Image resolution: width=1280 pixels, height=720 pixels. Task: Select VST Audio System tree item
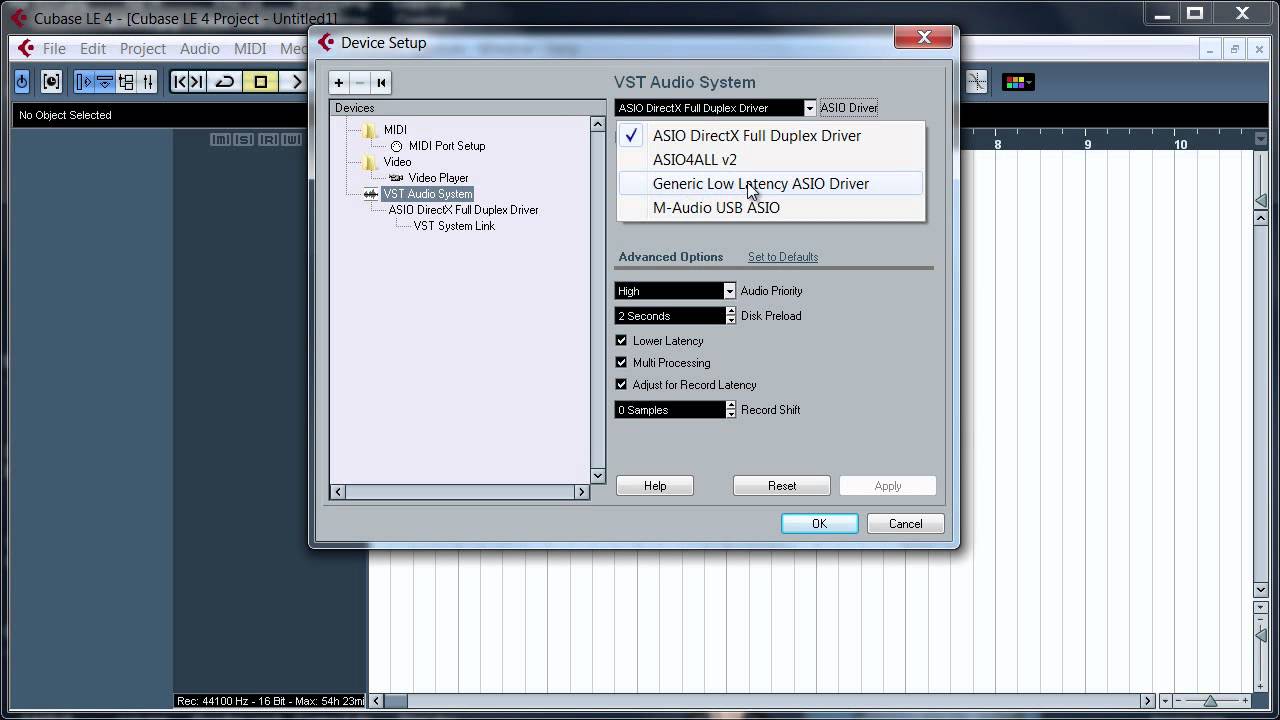(x=427, y=194)
